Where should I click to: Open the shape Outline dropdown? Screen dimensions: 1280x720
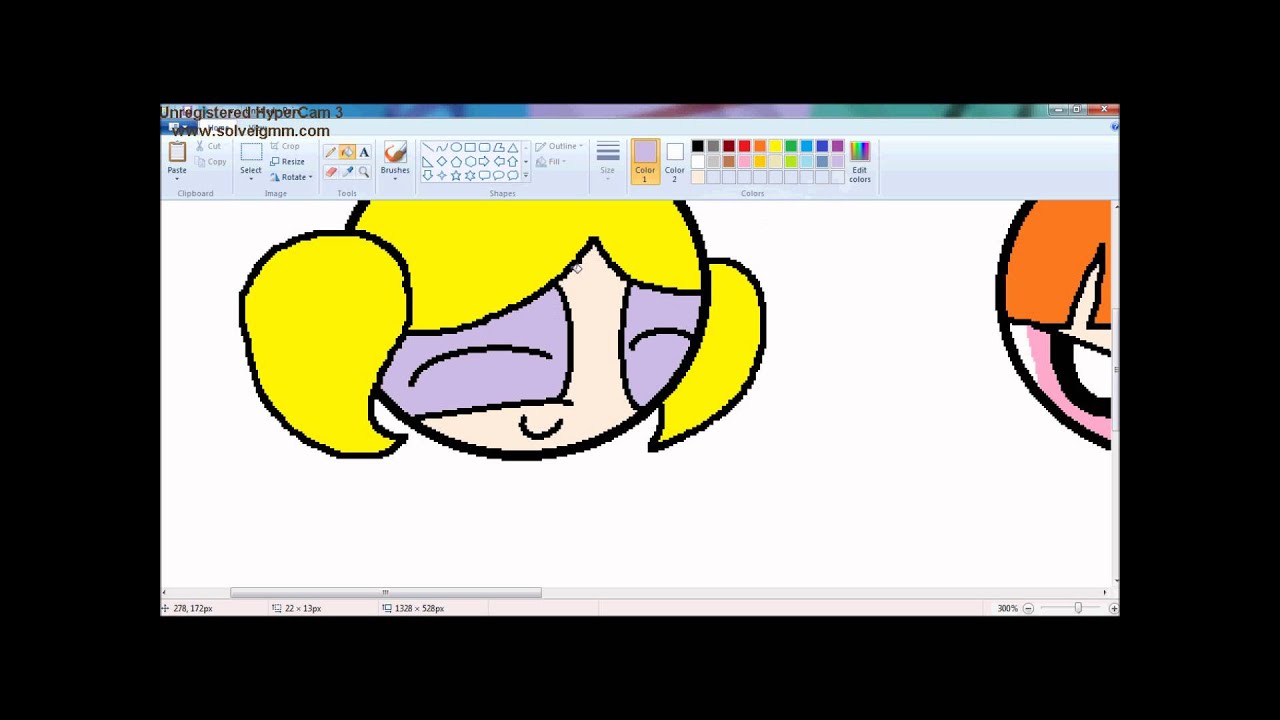pyautogui.click(x=559, y=146)
